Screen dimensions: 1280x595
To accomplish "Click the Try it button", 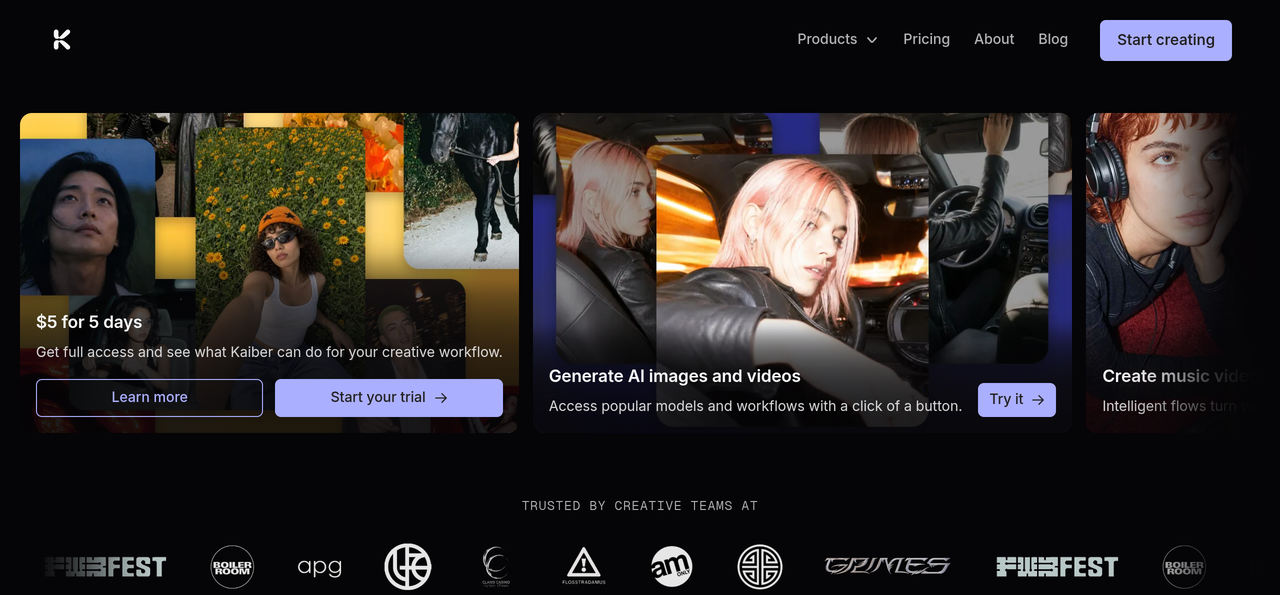I will 1017,399.
